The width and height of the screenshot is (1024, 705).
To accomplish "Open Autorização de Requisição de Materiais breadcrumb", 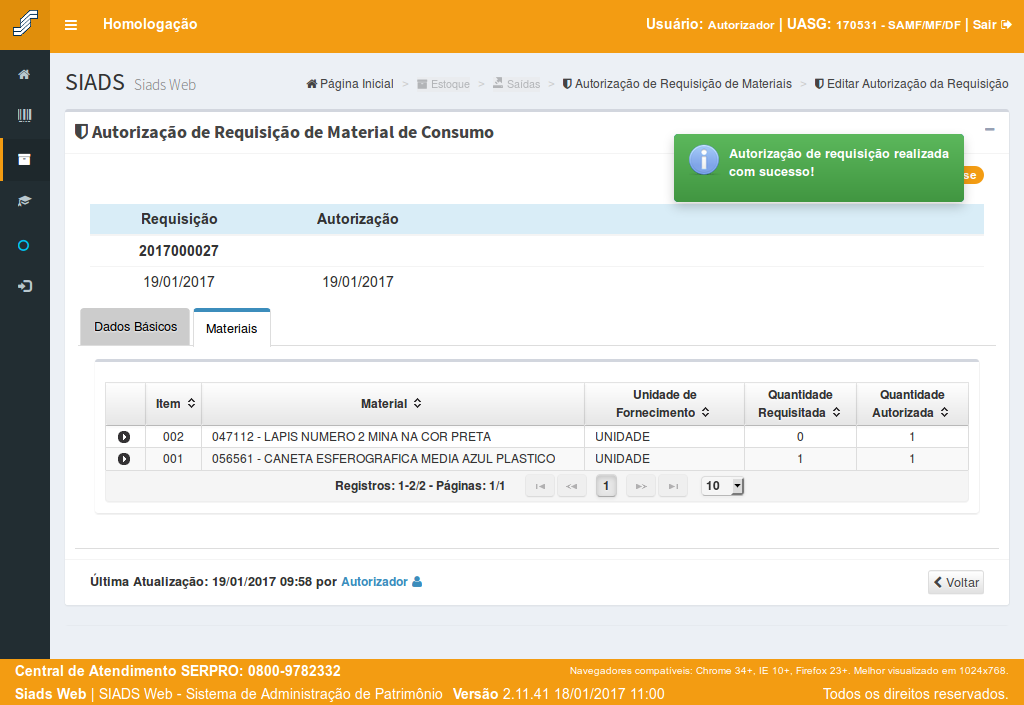I will tap(677, 84).
